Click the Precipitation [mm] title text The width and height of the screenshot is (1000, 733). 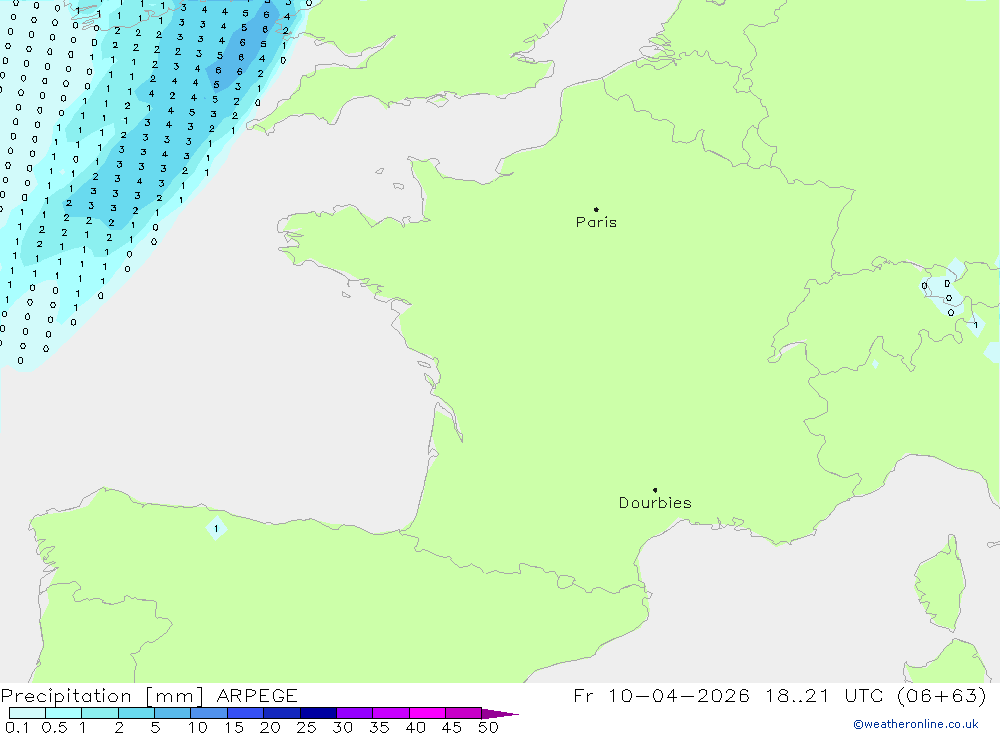[x=102, y=696]
